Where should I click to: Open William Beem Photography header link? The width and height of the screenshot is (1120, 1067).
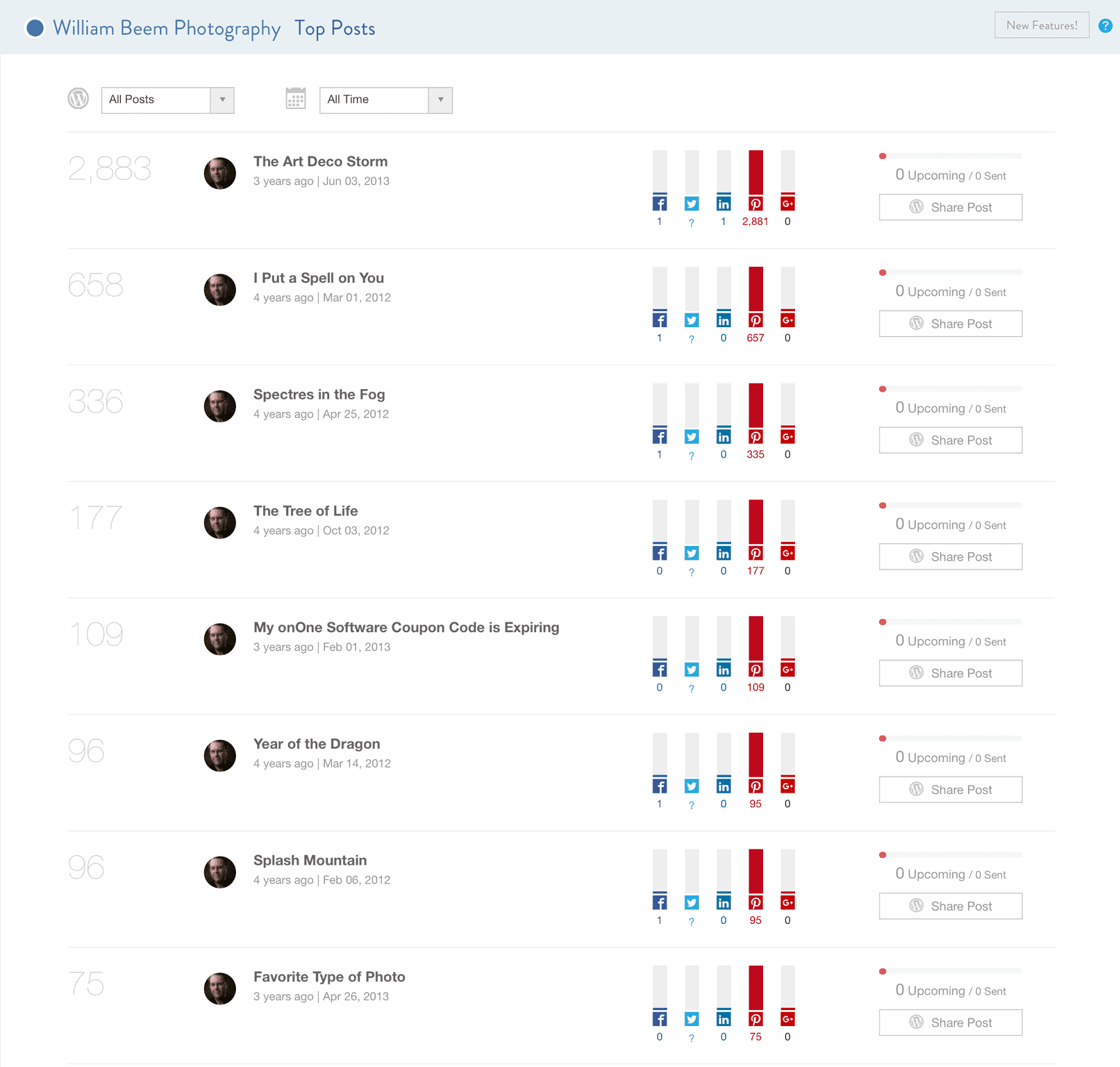pyautogui.click(x=167, y=28)
